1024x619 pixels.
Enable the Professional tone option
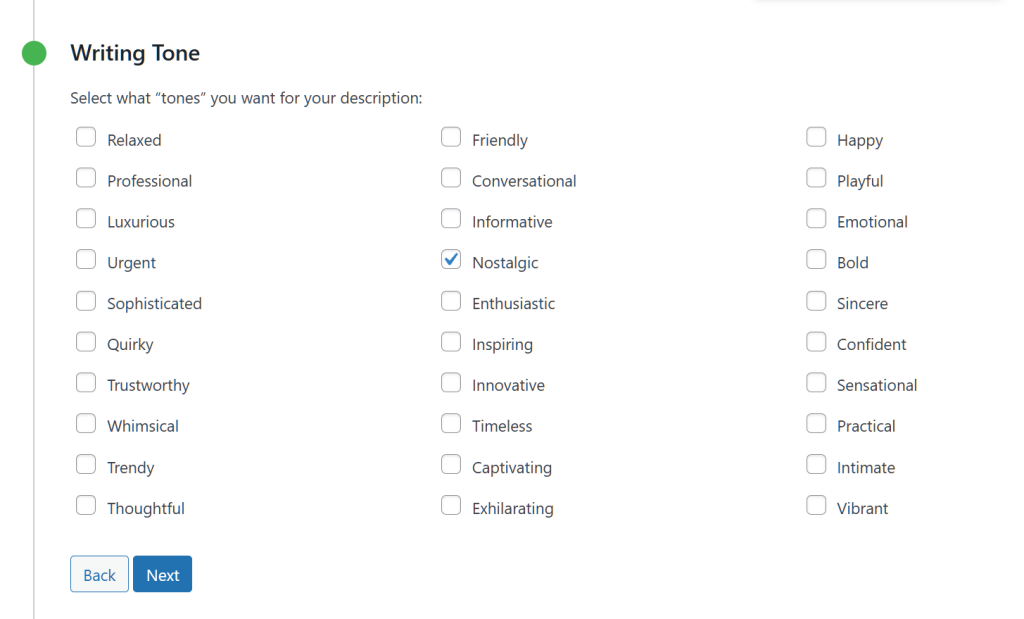click(x=86, y=179)
